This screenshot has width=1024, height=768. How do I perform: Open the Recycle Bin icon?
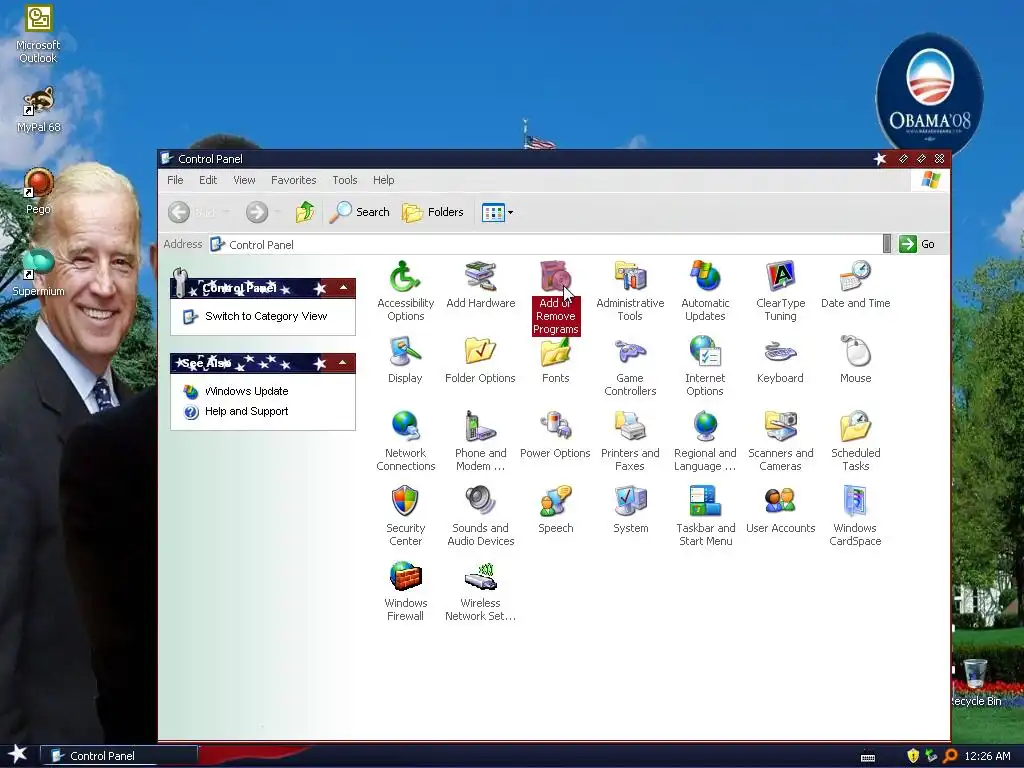click(x=975, y=682)
